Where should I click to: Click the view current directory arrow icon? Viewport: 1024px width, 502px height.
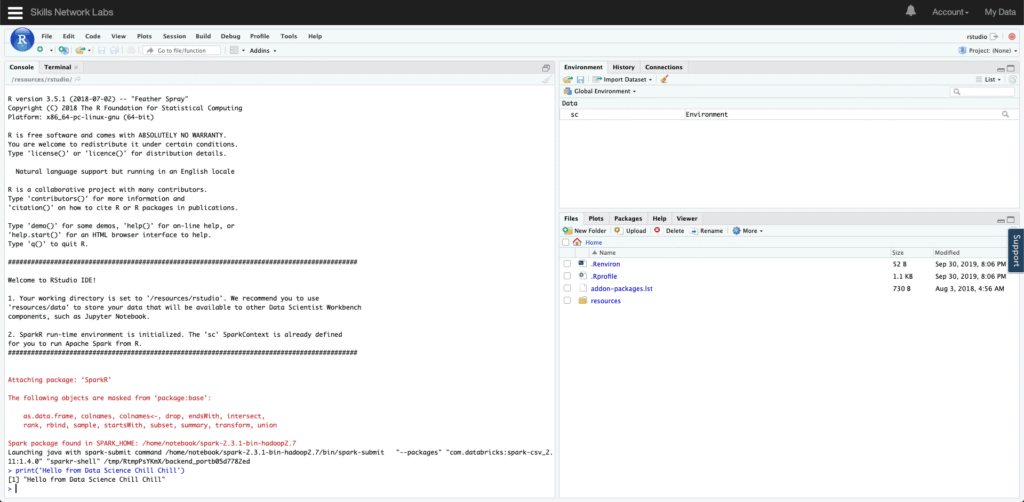click(78, 79)
